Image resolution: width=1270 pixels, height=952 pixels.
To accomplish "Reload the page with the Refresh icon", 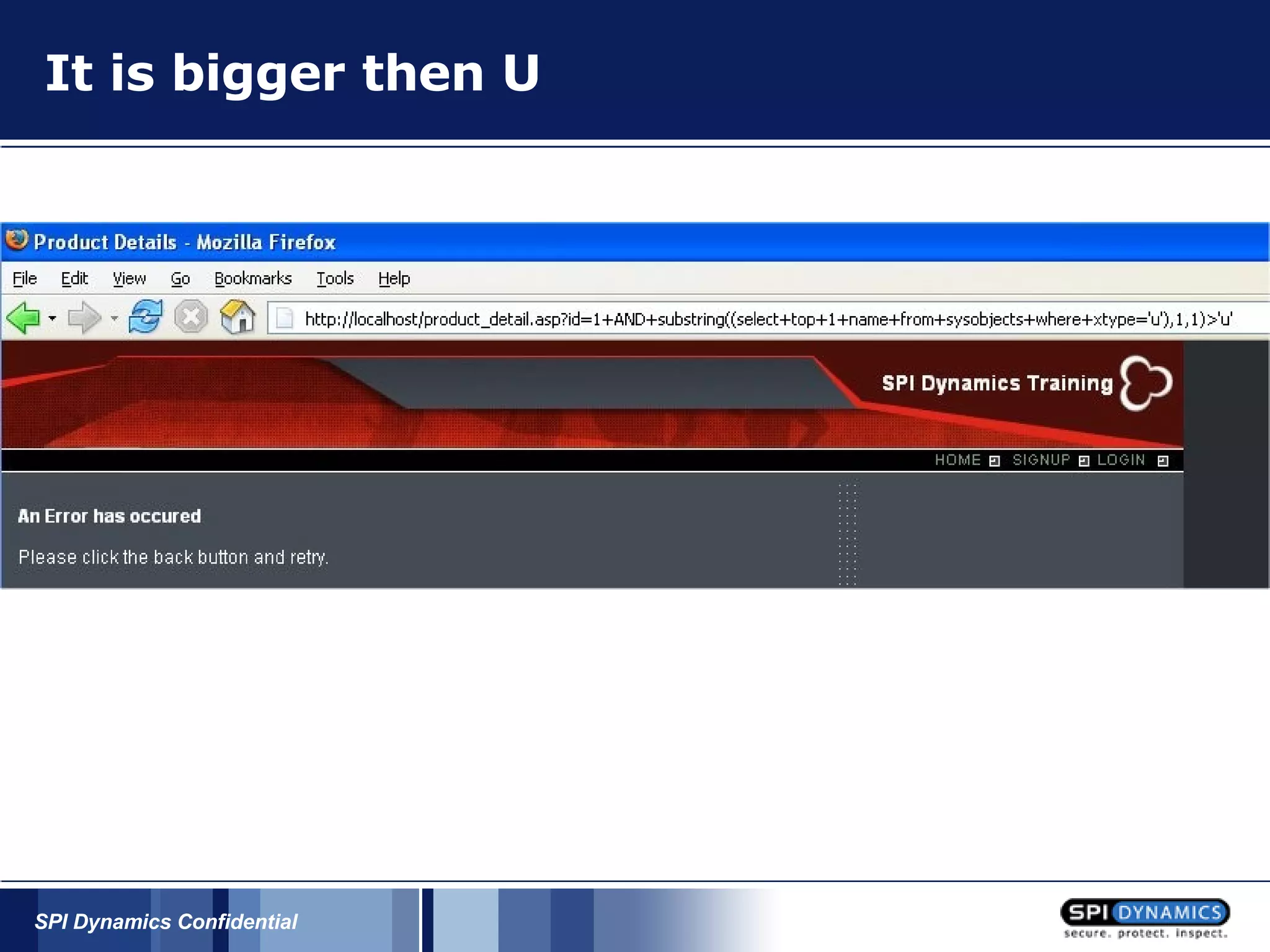I will [146, 317].
